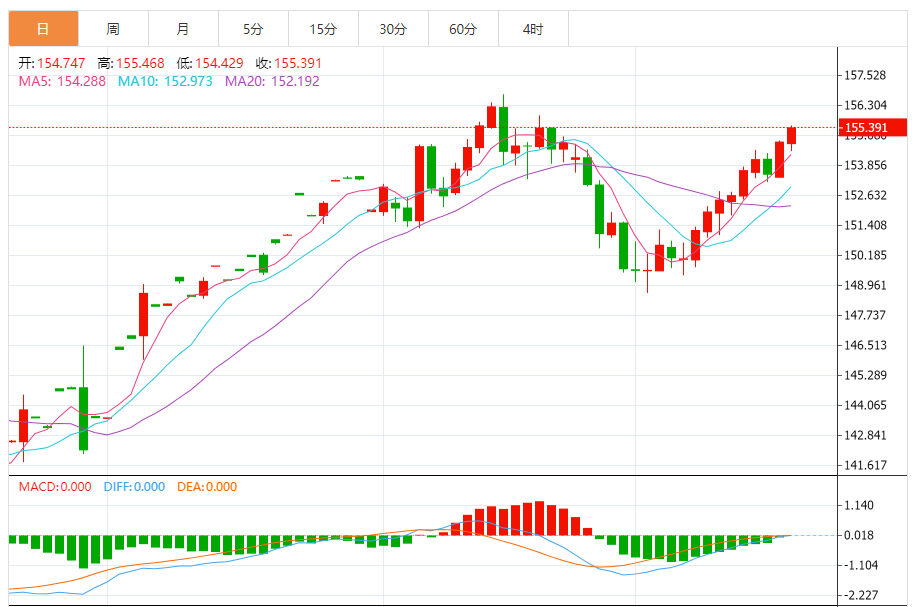The image size is (913, 607).
Task: Click the 156.304 price axis label
Action: pyautogui.click(x=865, y=105)
